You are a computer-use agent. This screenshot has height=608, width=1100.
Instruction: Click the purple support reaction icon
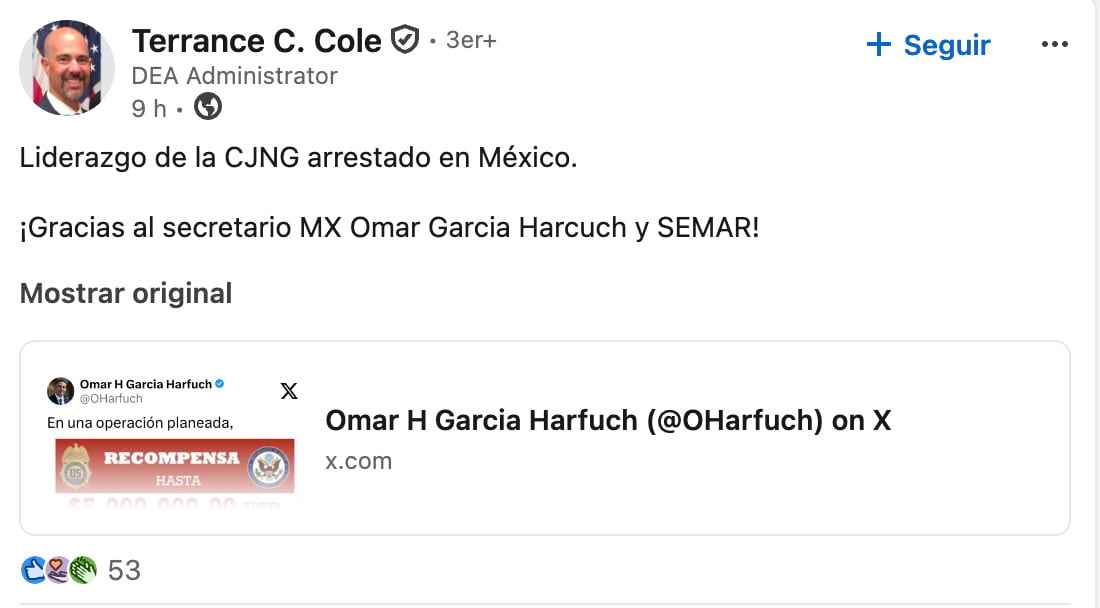58,570
